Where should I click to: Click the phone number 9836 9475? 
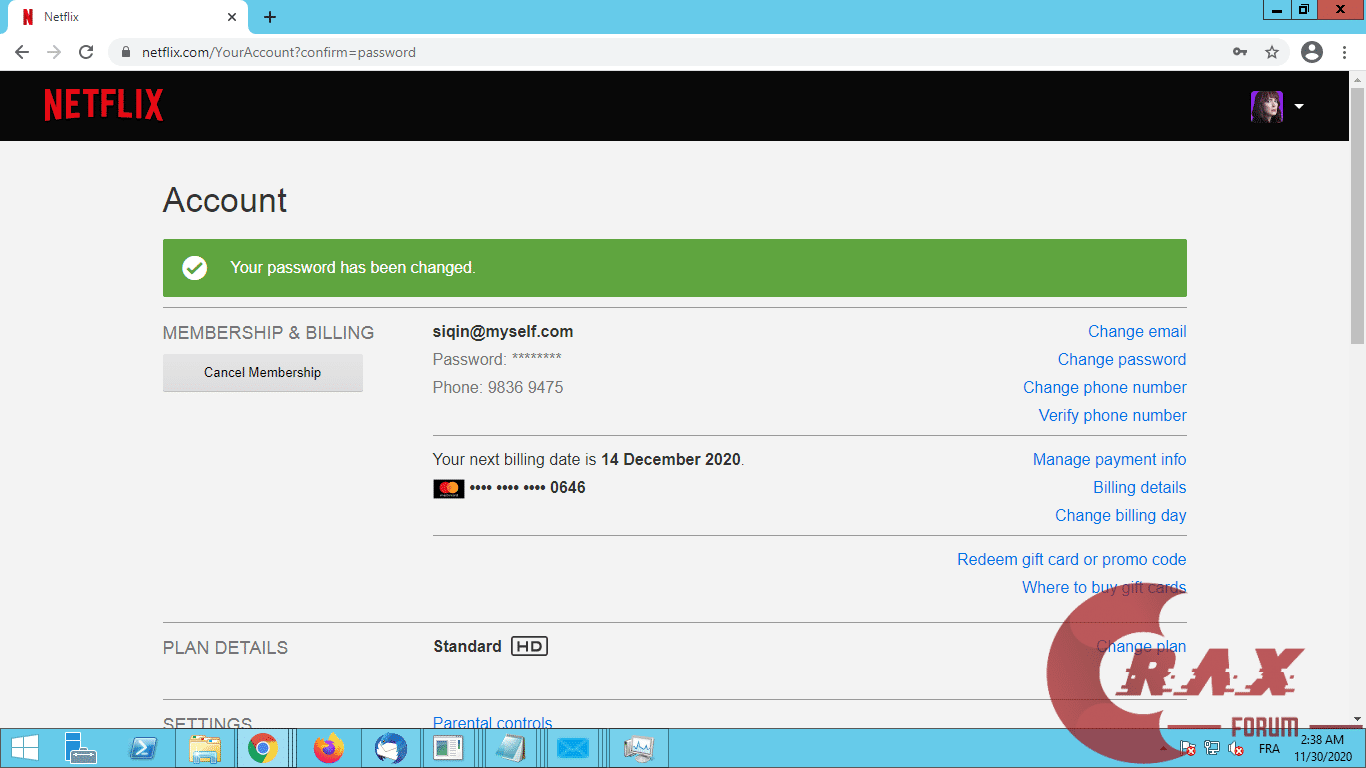pyautogui.click(x=525, y=388)
